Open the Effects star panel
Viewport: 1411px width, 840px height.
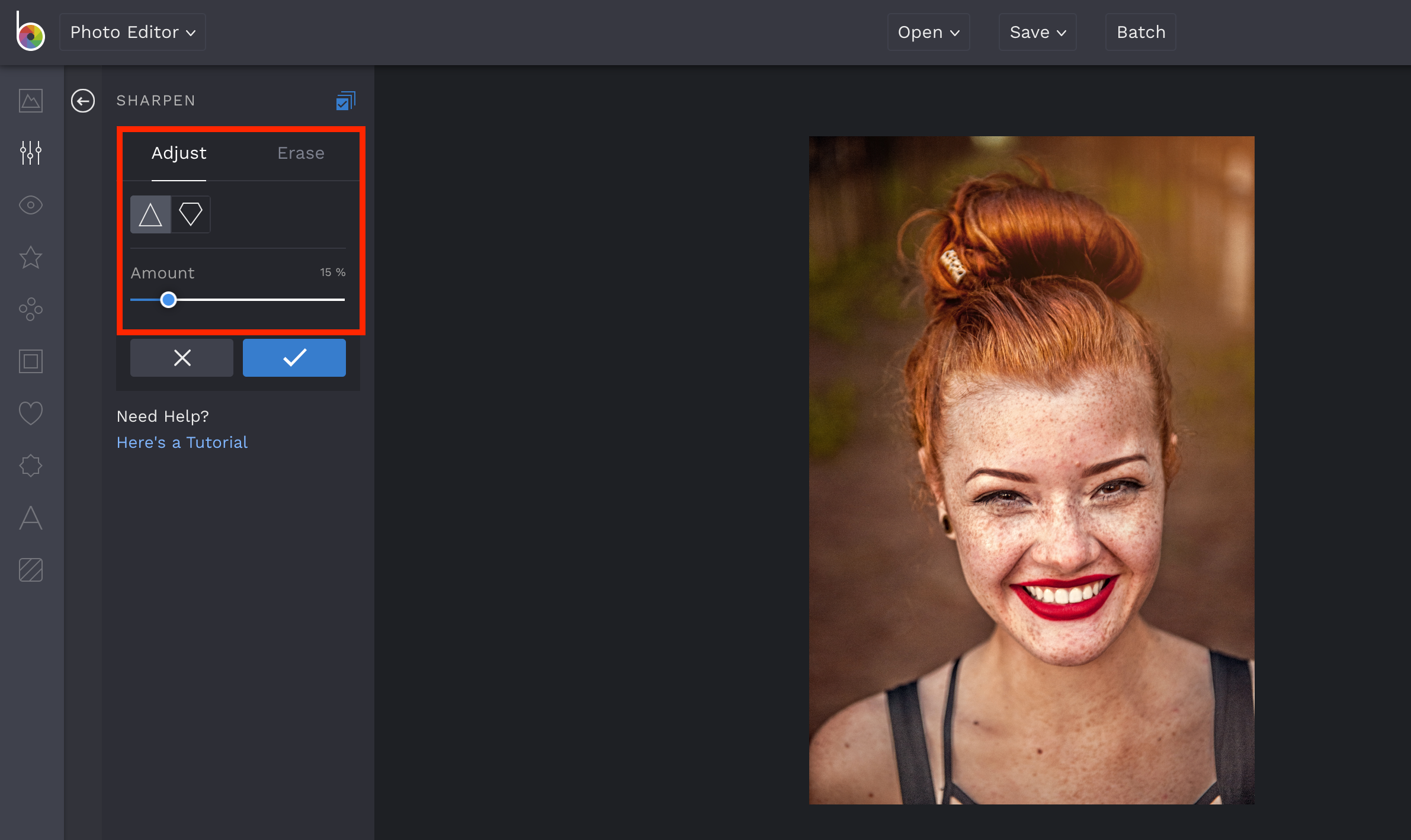pyautogui.click(x=30, y=257)
